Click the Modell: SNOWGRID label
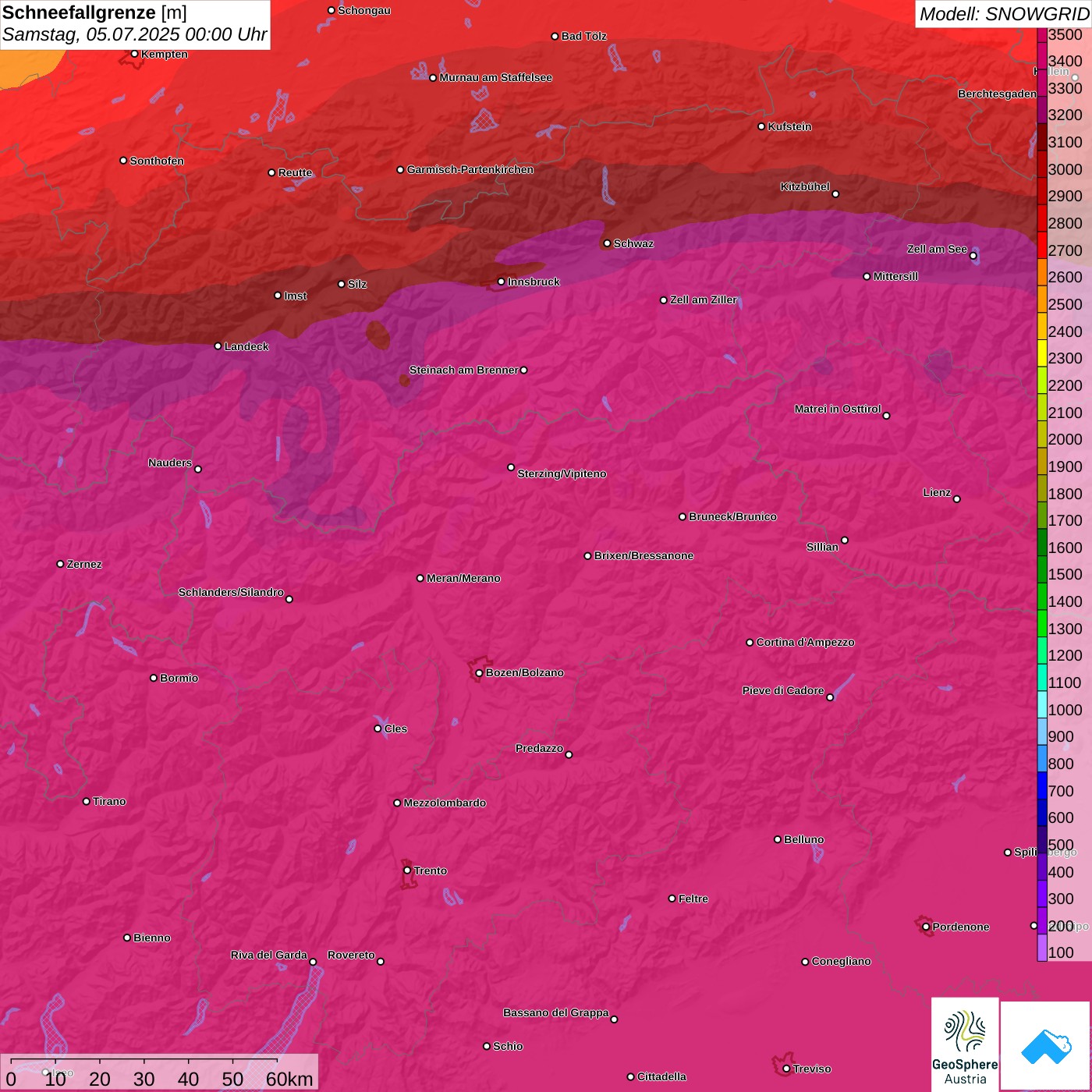This screenshot has width=1092, height=1092. [x=1004, y=14]
